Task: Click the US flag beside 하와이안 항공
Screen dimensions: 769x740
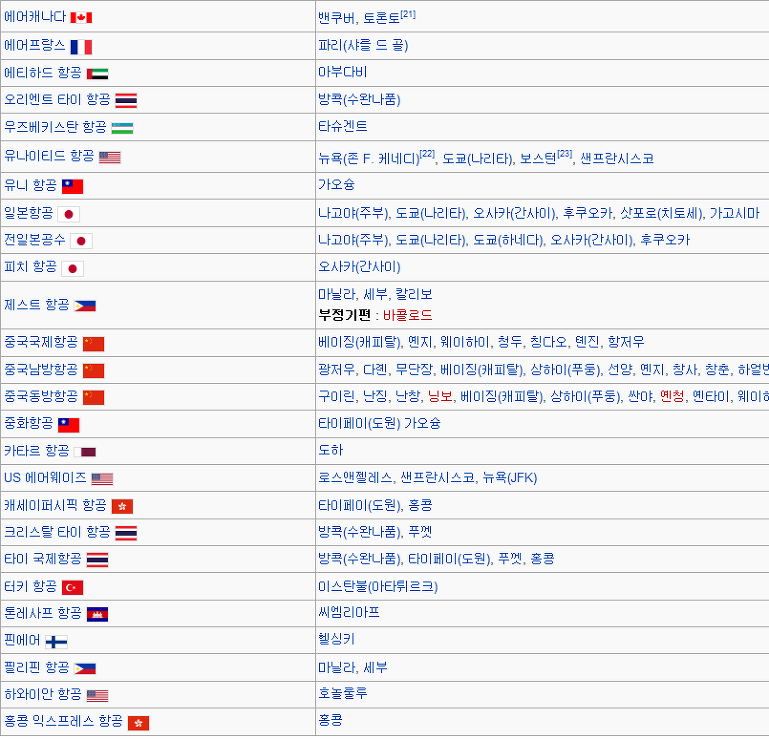Action: point(97,695)
